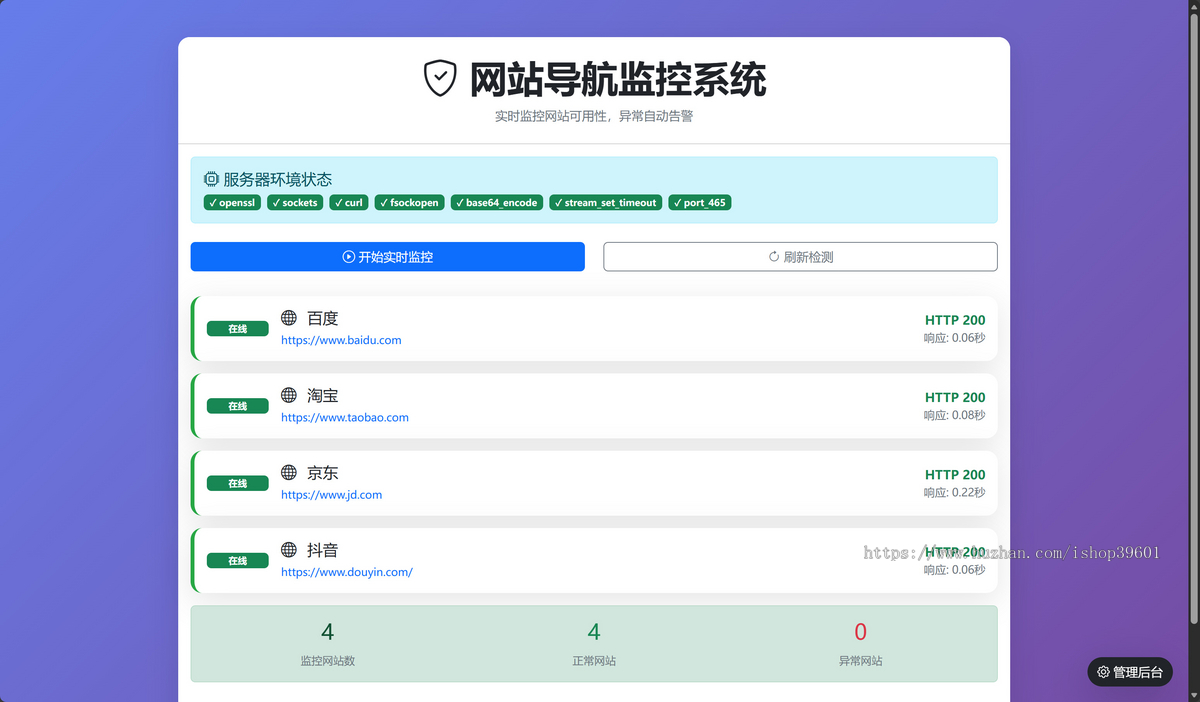
Task: Click the robot icon beside 服务器环境状态
Action: tap(211, 178)
